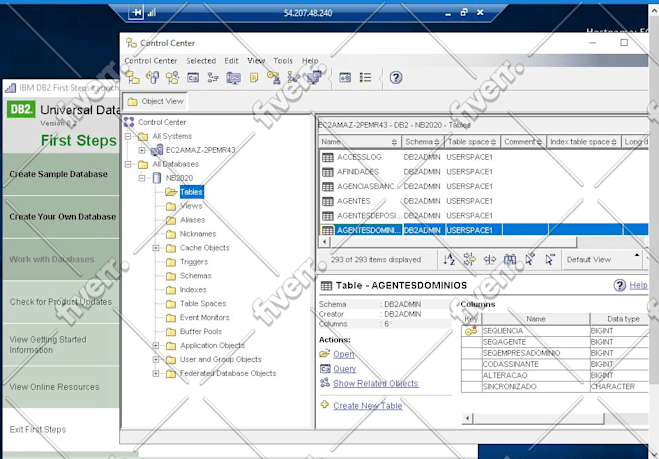Click the Columns panel horizontal scrollbar left arrow
659x459 pixels.
point(467,418)
